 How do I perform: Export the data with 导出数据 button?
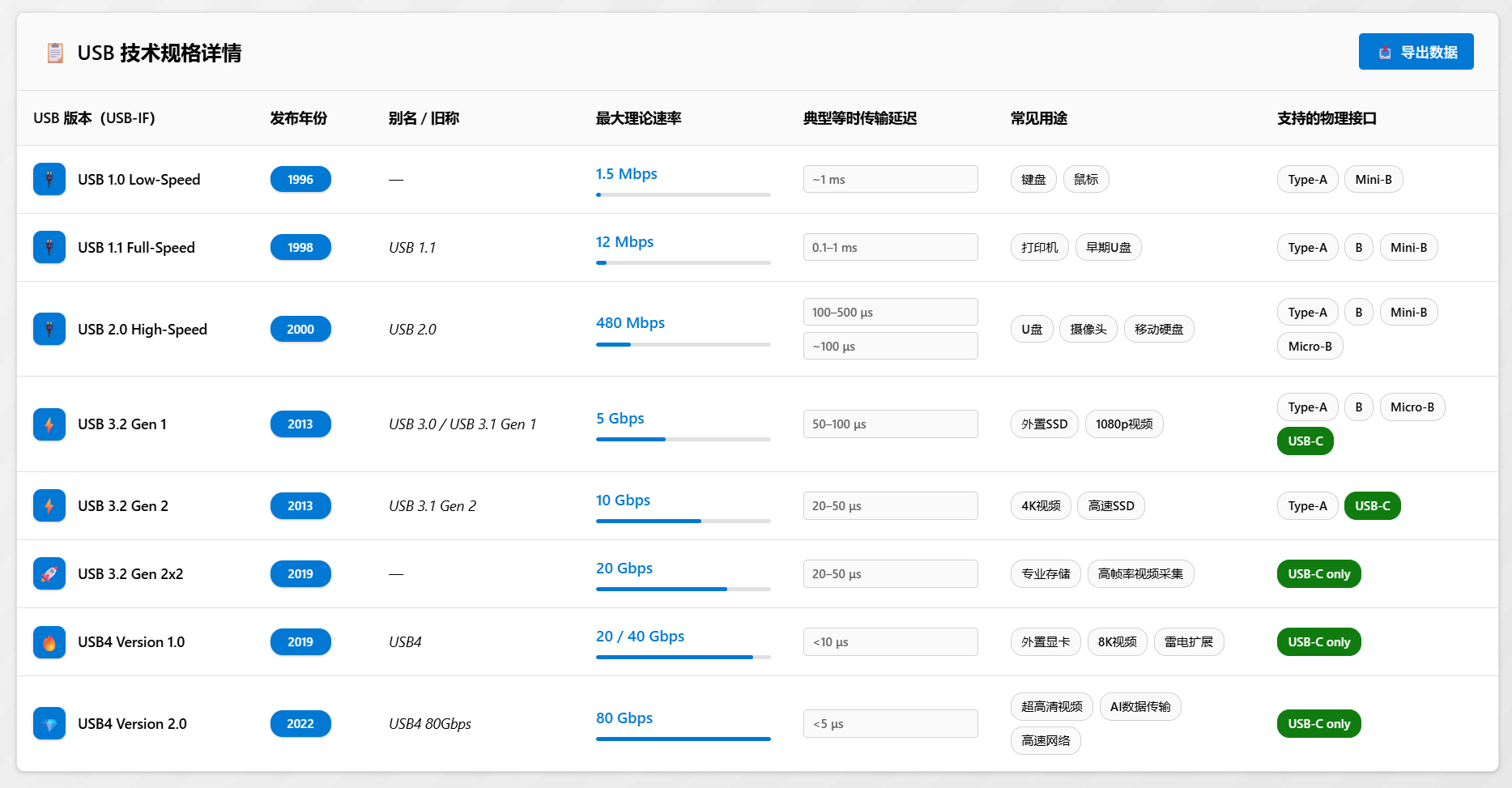(1416, 52)
